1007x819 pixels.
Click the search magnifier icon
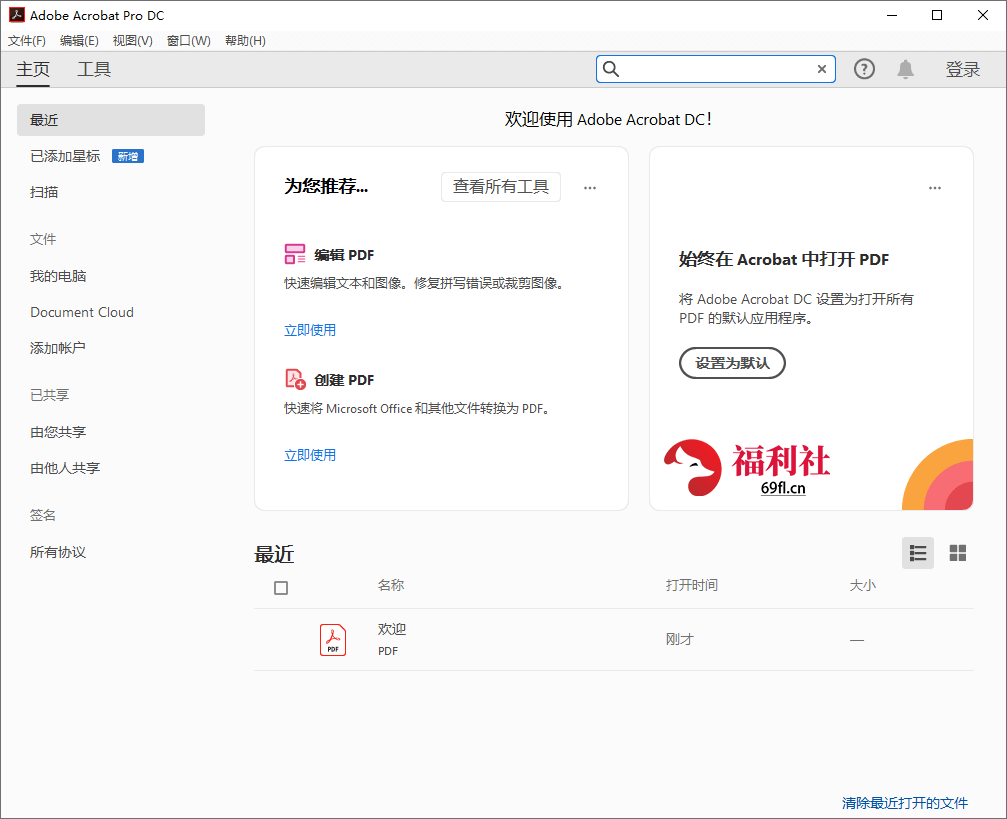611,69
